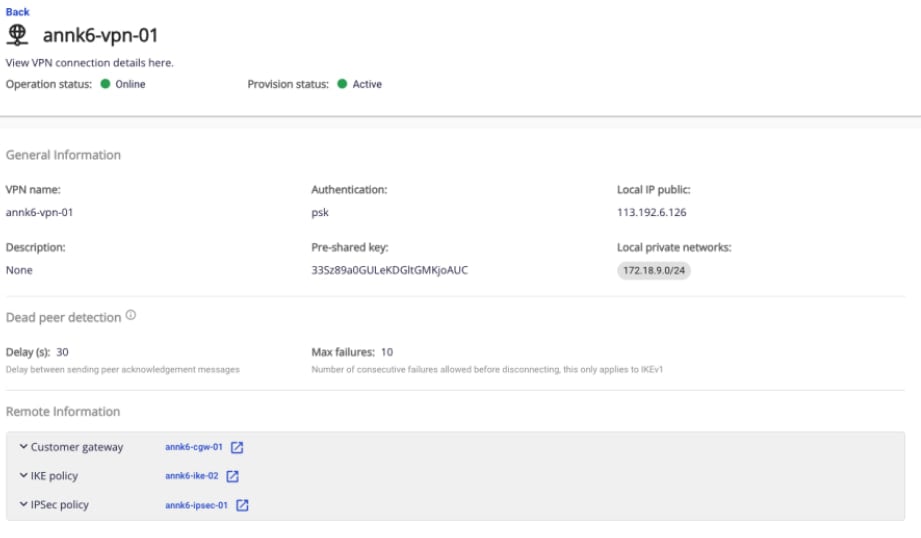Expand the IPSec policy section chevron
Viewport: 921px width, 538px height.
coord(23,505)
